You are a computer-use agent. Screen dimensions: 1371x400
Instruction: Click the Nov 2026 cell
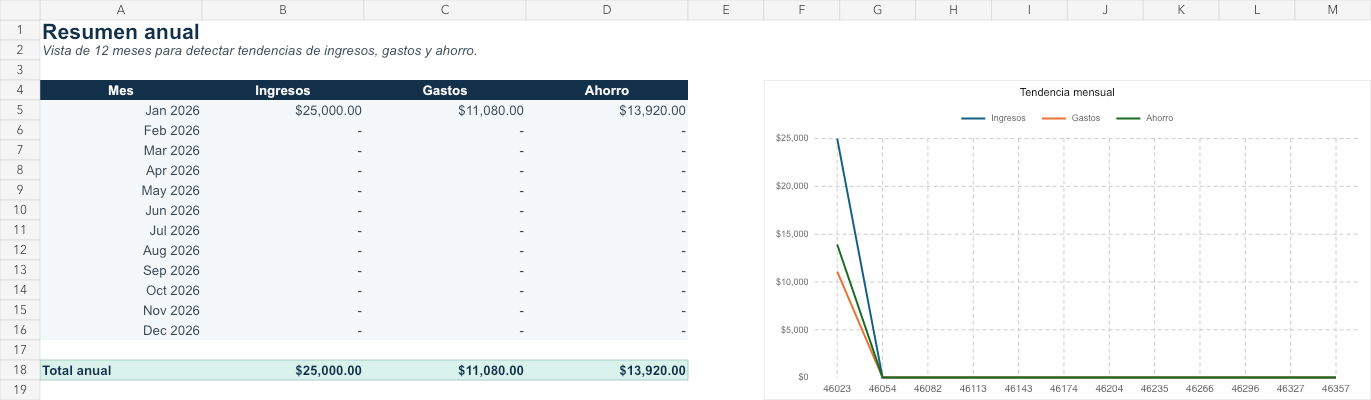pos(121,310)
